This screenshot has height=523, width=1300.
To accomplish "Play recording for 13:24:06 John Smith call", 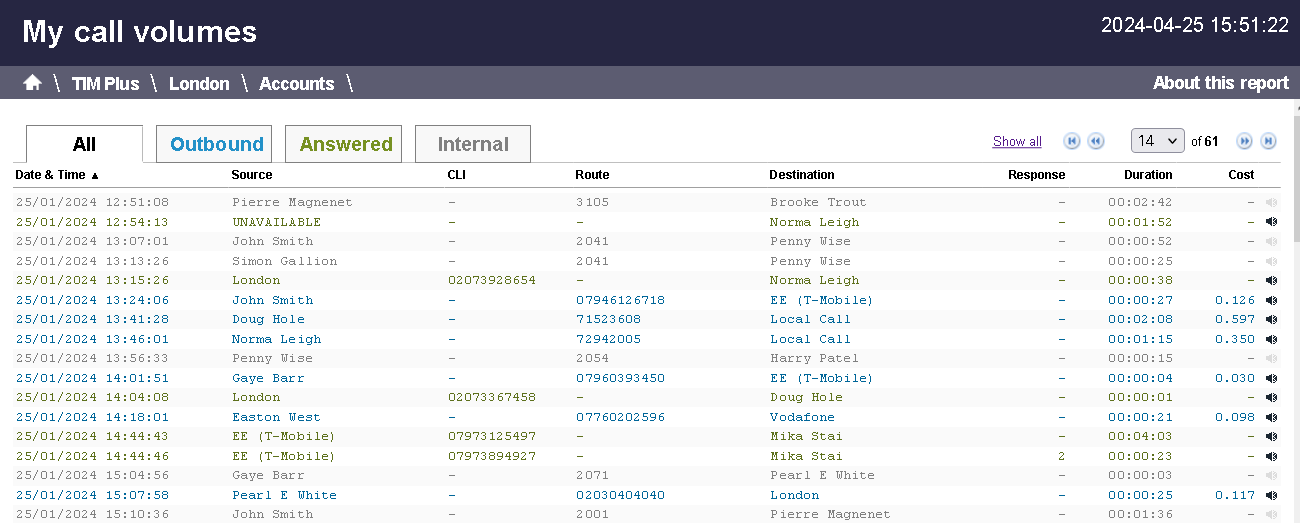I will 1271,300.
